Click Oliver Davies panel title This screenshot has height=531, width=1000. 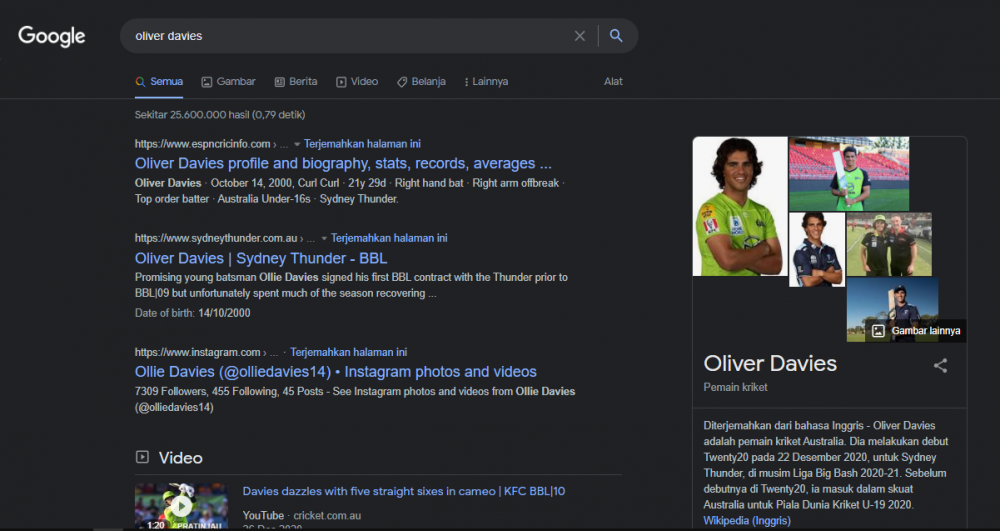pyautogui.click(x=770, y=363)
